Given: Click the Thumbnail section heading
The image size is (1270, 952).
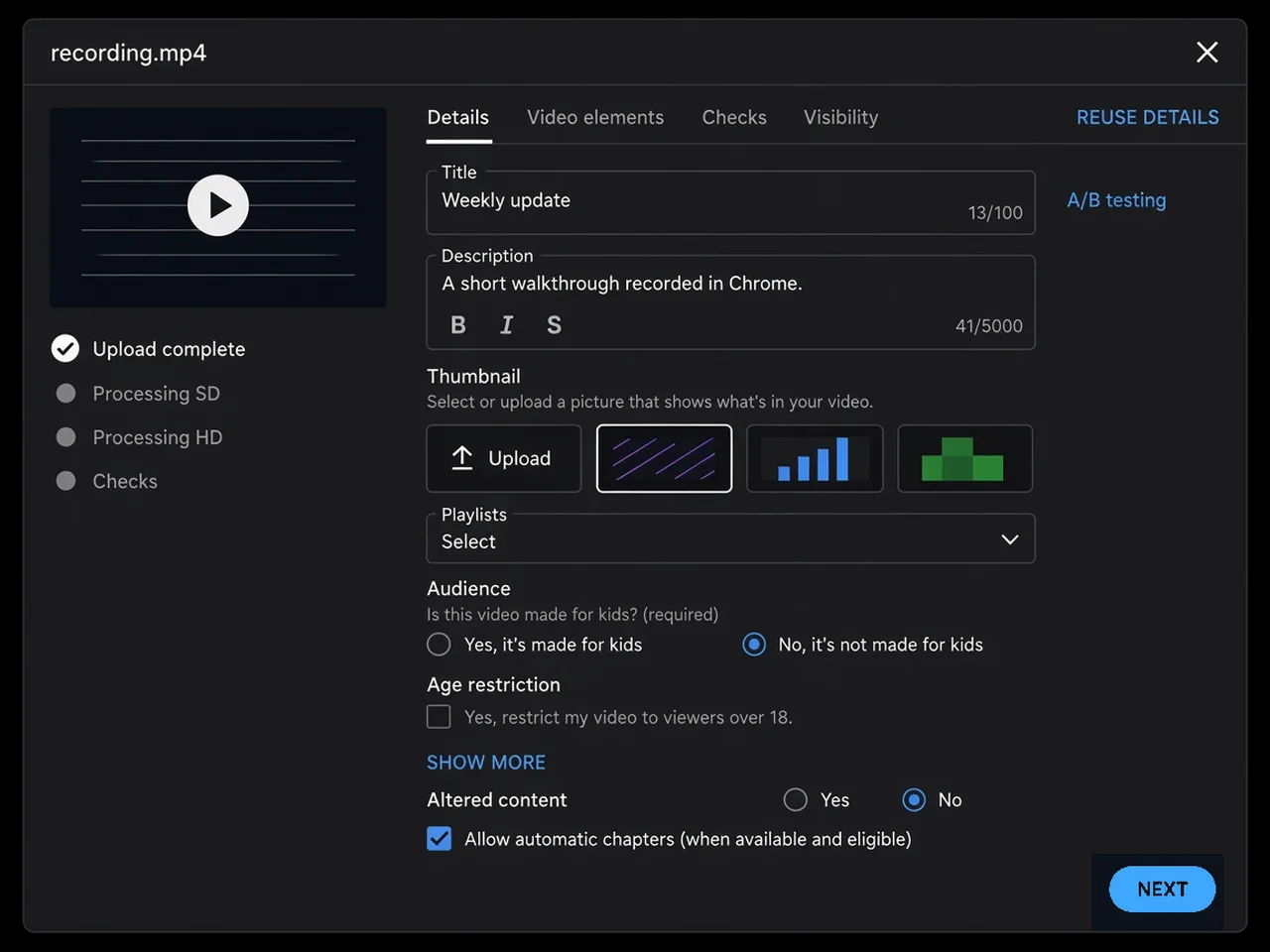Looking at the screenshot, I should (x=473, y=376).
